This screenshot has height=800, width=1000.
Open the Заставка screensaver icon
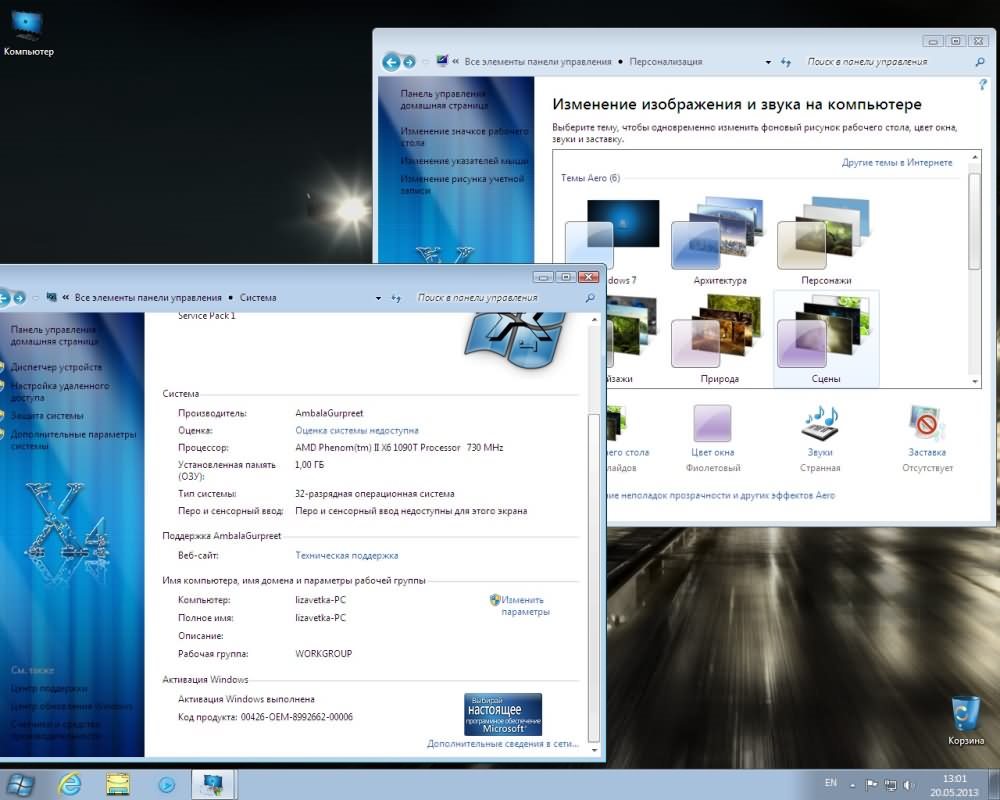(926, 426)
